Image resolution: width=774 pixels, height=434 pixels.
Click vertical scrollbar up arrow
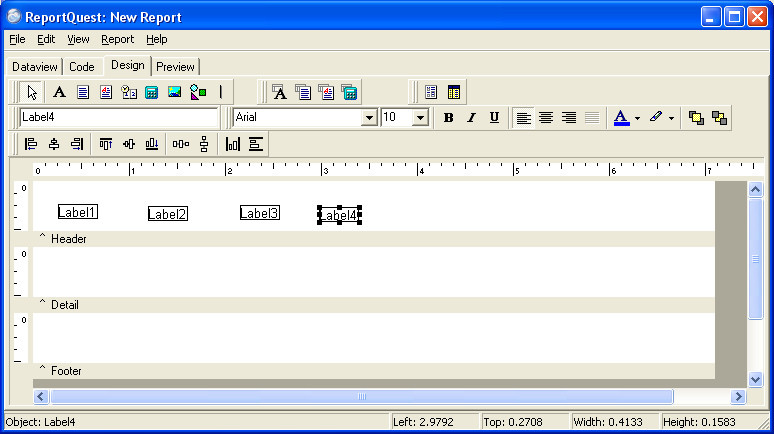click(x=755, y=189)
